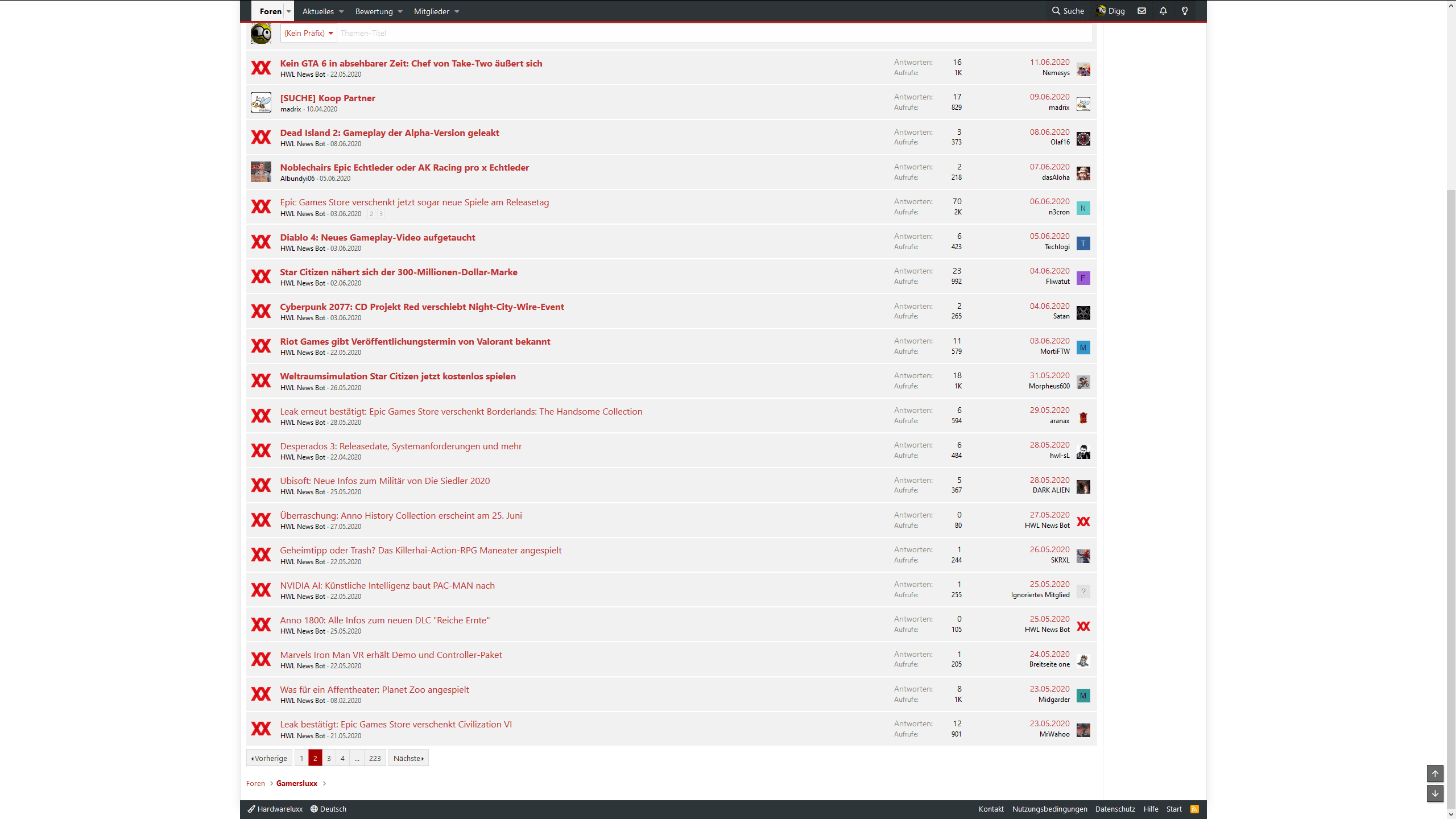Select pagination page 4

point(342,758)
